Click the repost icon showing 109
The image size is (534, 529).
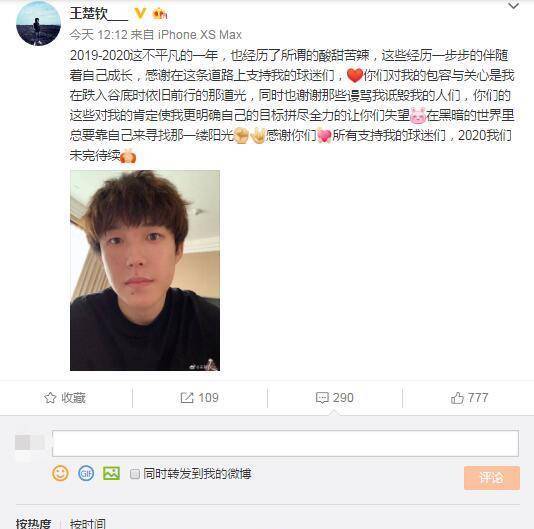click(187, 398)
